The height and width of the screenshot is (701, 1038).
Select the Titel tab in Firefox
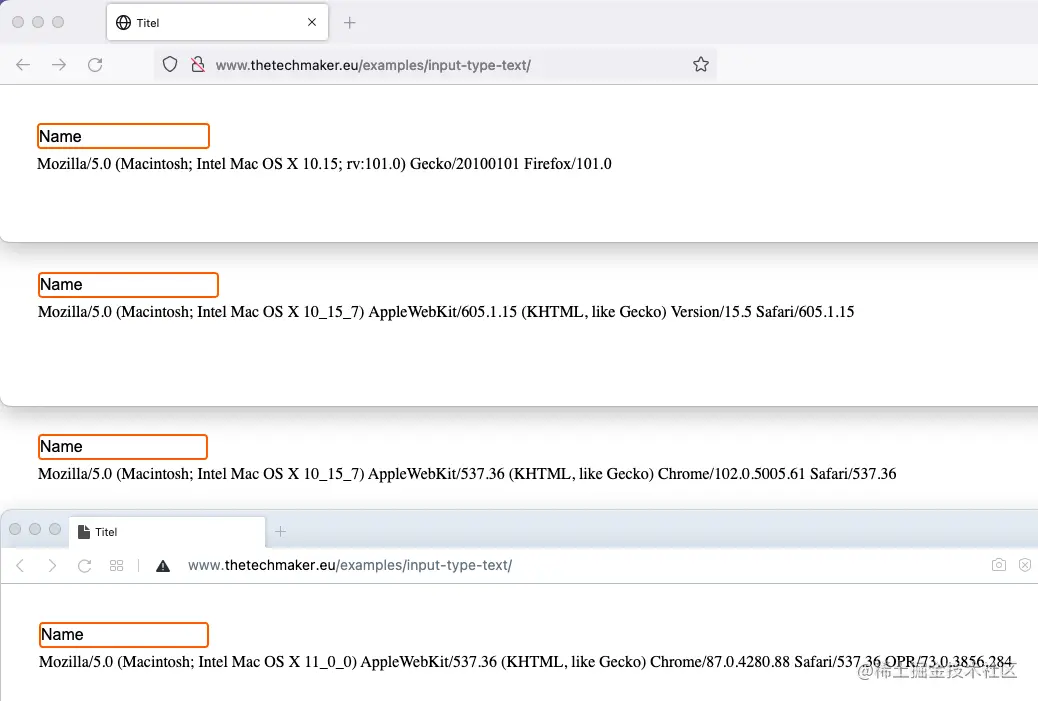(x=217, y=23)
